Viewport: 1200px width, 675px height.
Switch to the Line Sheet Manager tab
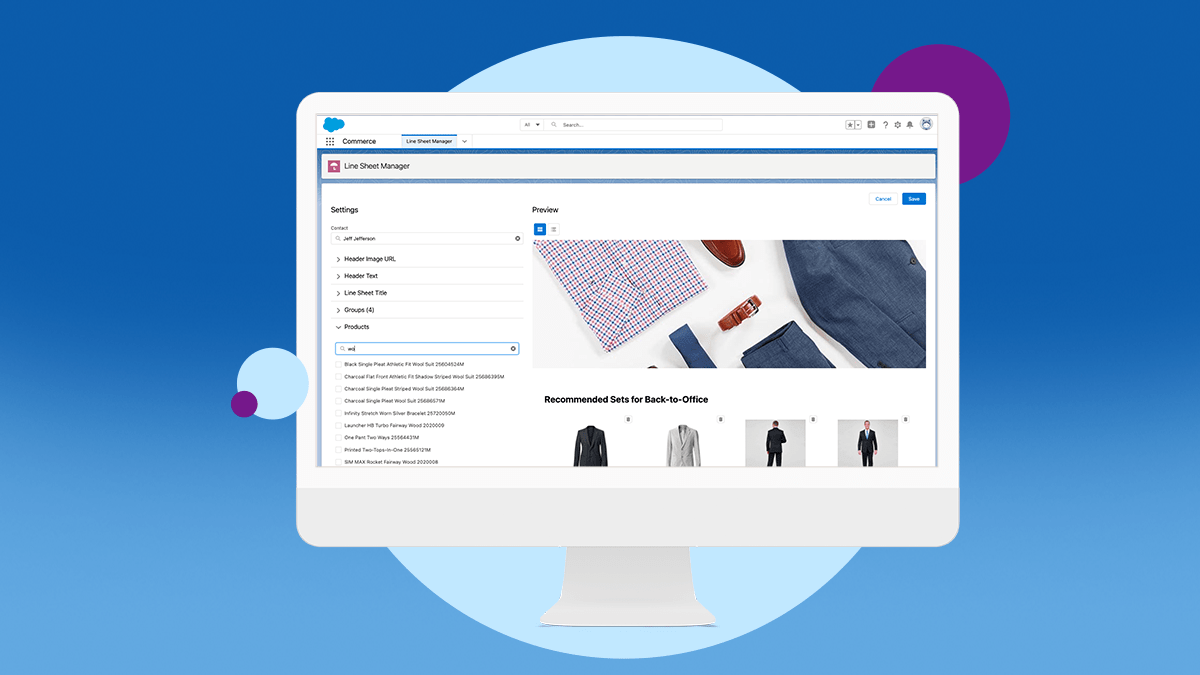(429, 141)
